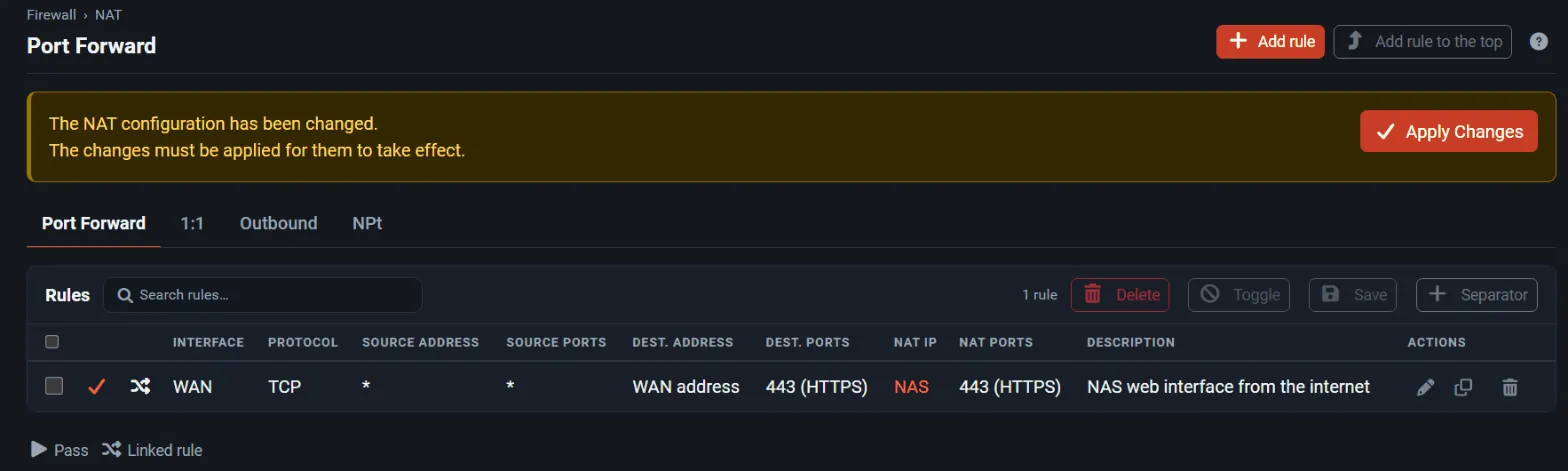This screenshot has height=471, width=1568.
Task: Open the NAS alias link in NAT IP
Action: click(x=911, y=386)
